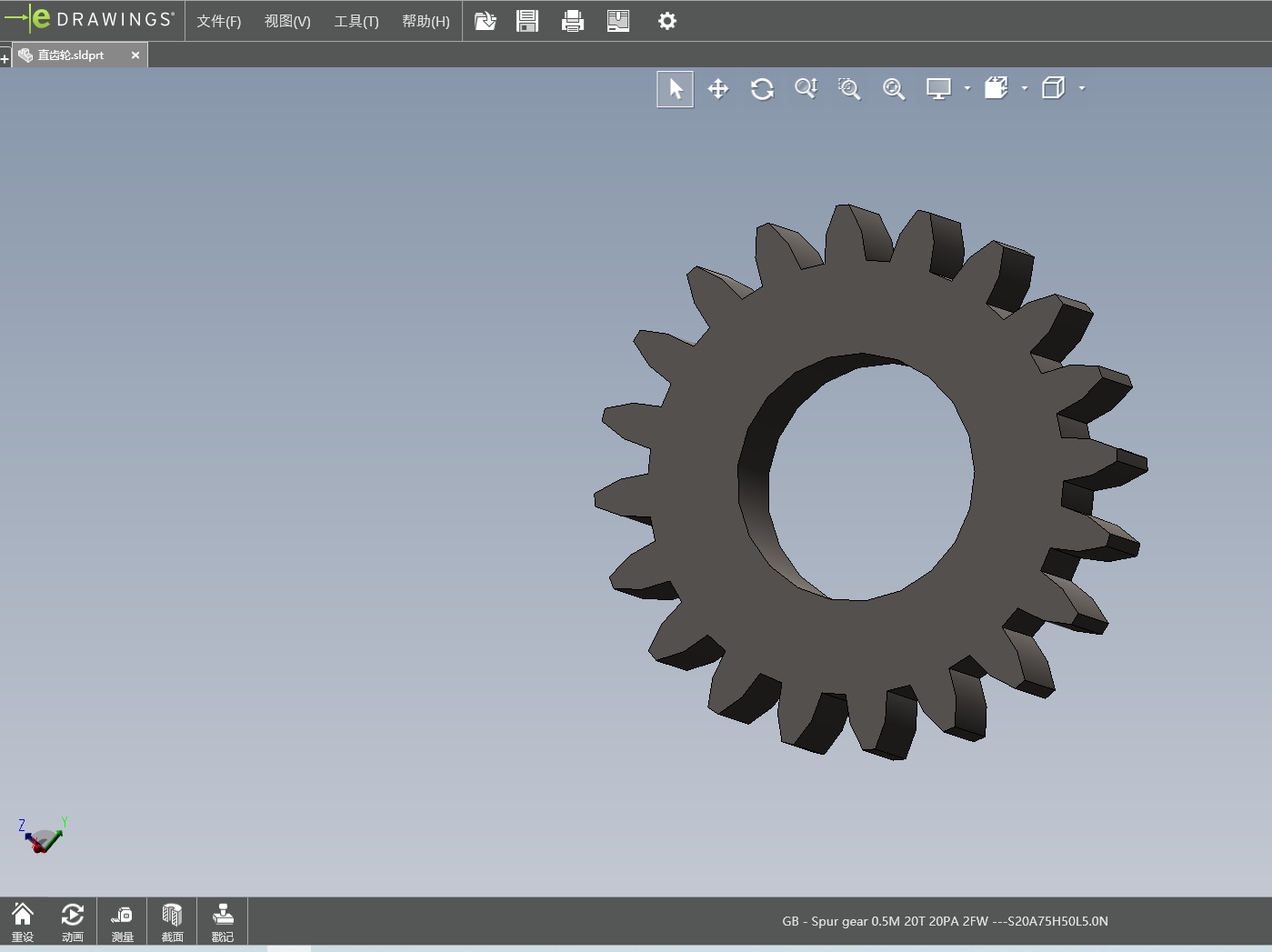1272x952 pixels.
Task: Switch to the 直齿轮.sldprt tab
Action: 71,55
